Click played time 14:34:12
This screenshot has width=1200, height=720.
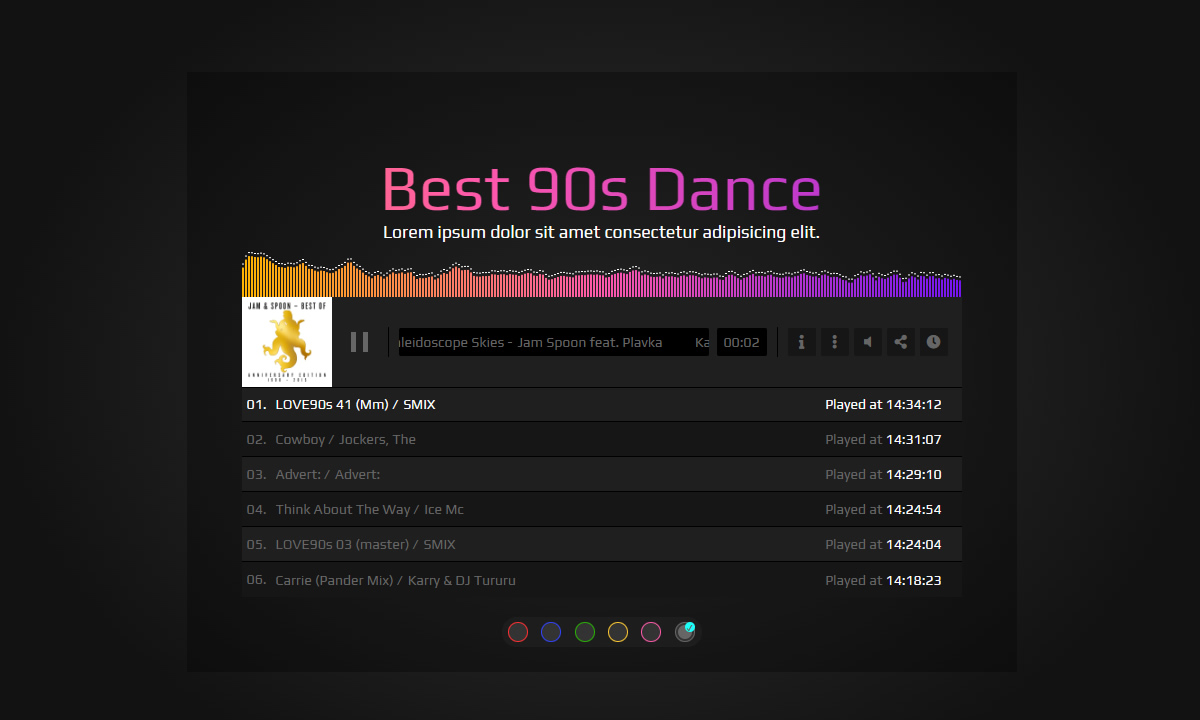[x=914, y=405]
